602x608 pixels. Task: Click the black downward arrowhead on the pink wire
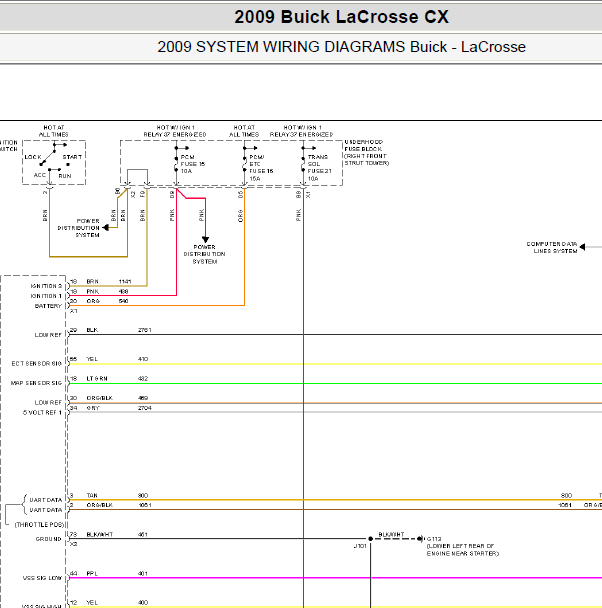[x=205, y=240]
